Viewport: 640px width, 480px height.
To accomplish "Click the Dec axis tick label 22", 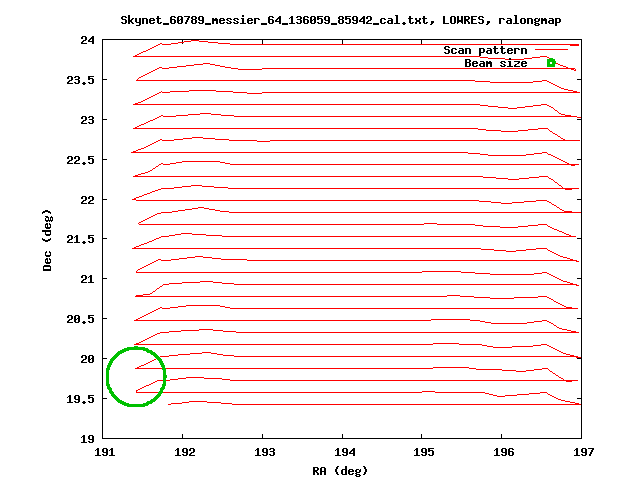I will pyautogui.click(x=87, y=200).
